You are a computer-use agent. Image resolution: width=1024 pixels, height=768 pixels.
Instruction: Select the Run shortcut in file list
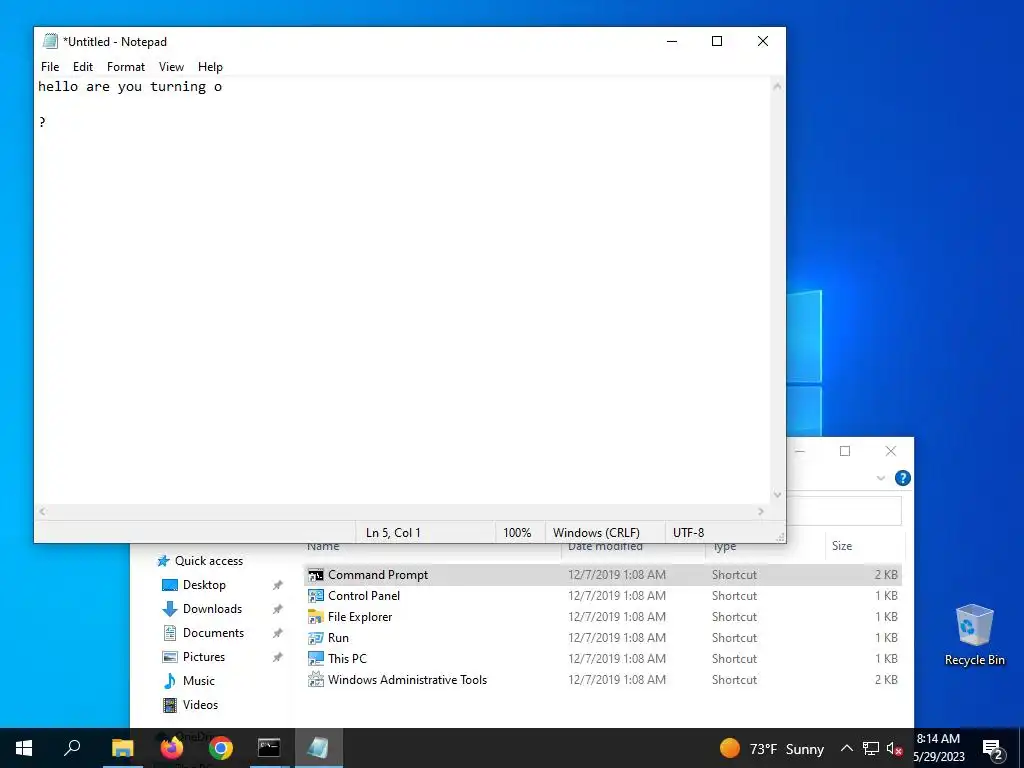(x=603, y=637)
